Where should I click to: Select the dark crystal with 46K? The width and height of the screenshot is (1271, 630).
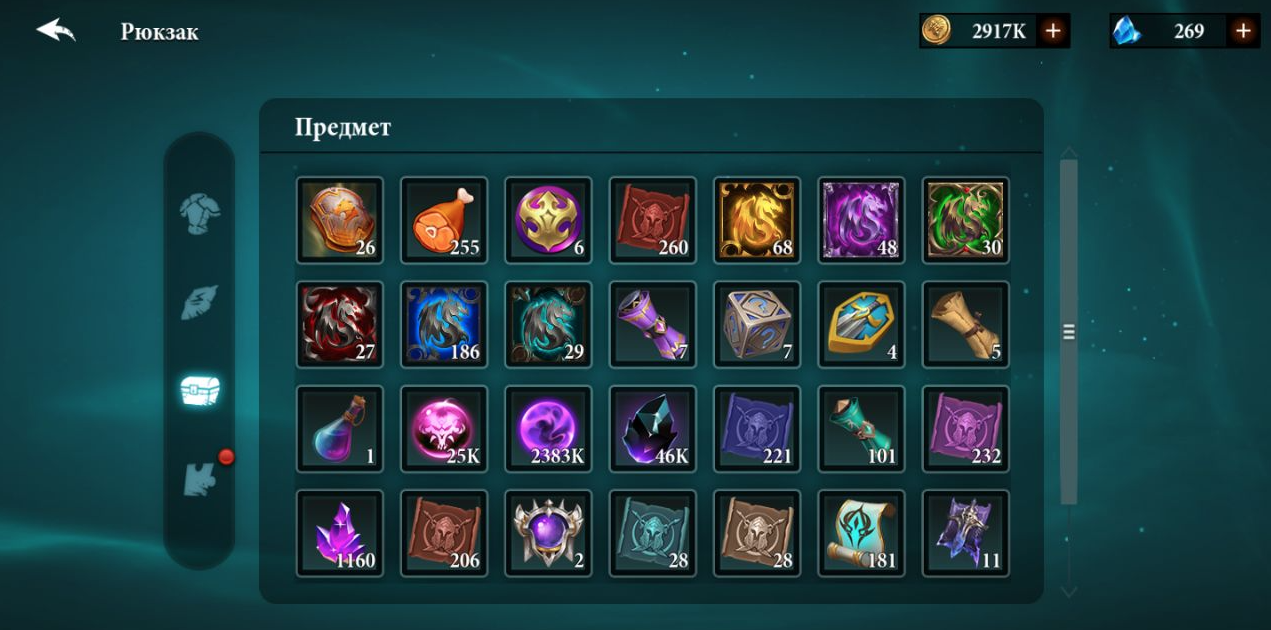coord(653,429)
